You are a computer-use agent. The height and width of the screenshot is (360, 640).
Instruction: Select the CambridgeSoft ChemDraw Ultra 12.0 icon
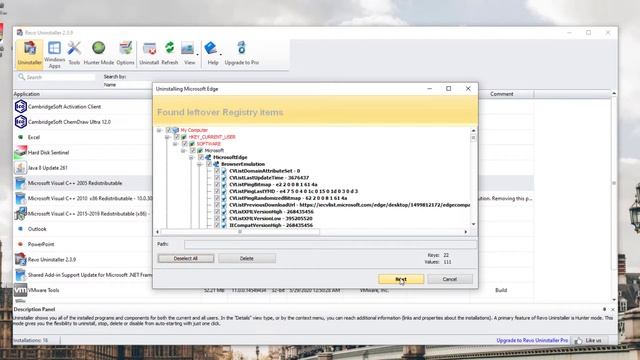(x=20, y=122)
